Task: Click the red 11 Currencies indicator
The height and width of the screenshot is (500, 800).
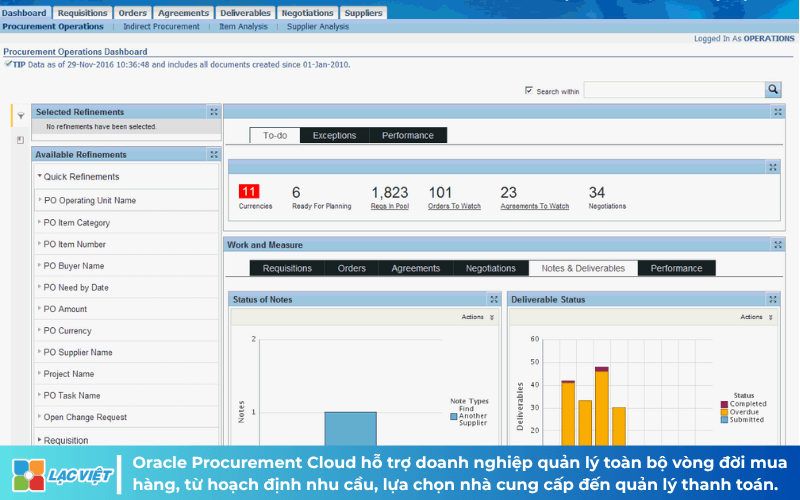Action: [249, 191]
